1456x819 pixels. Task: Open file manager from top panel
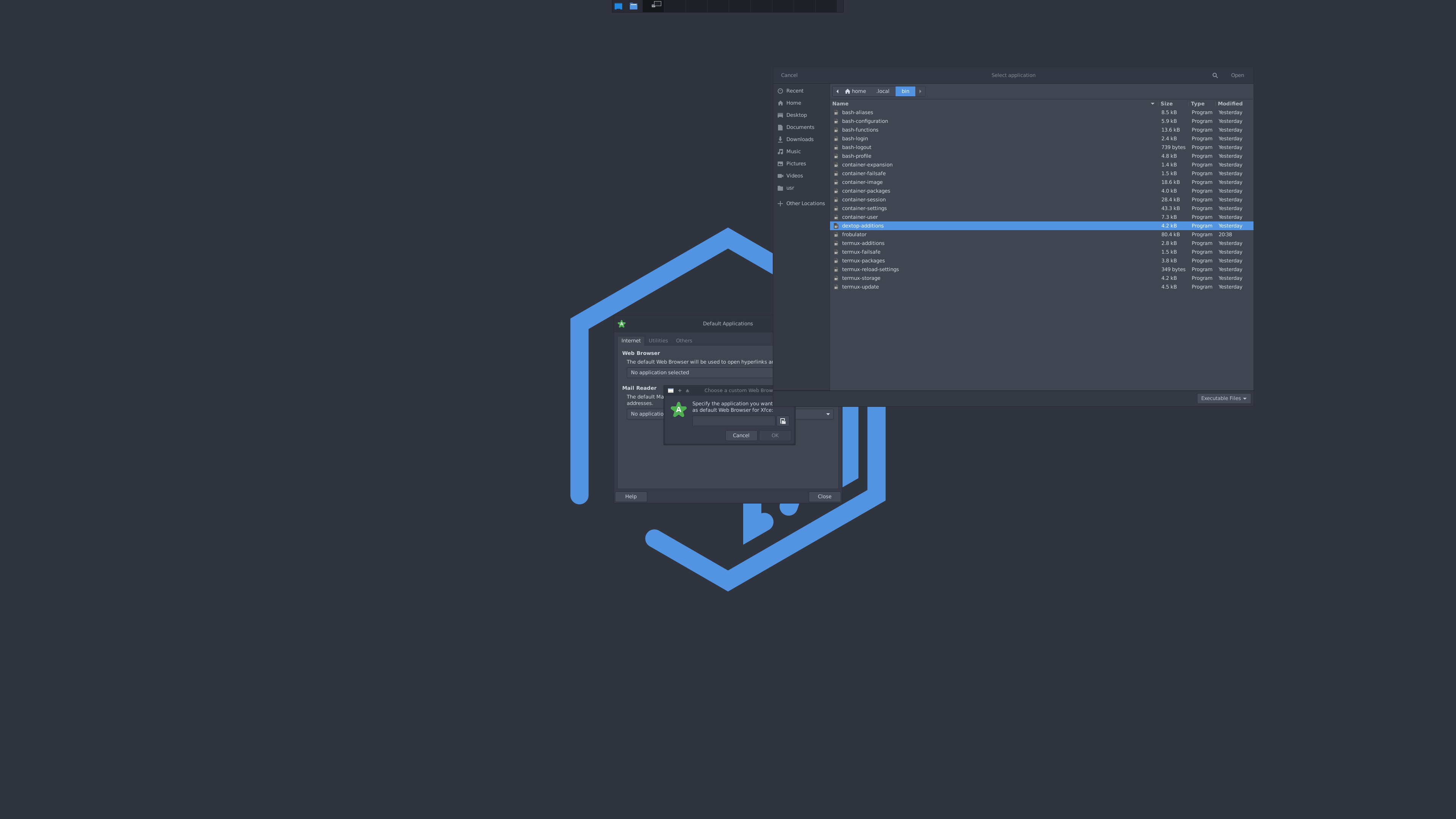point(634,6)
